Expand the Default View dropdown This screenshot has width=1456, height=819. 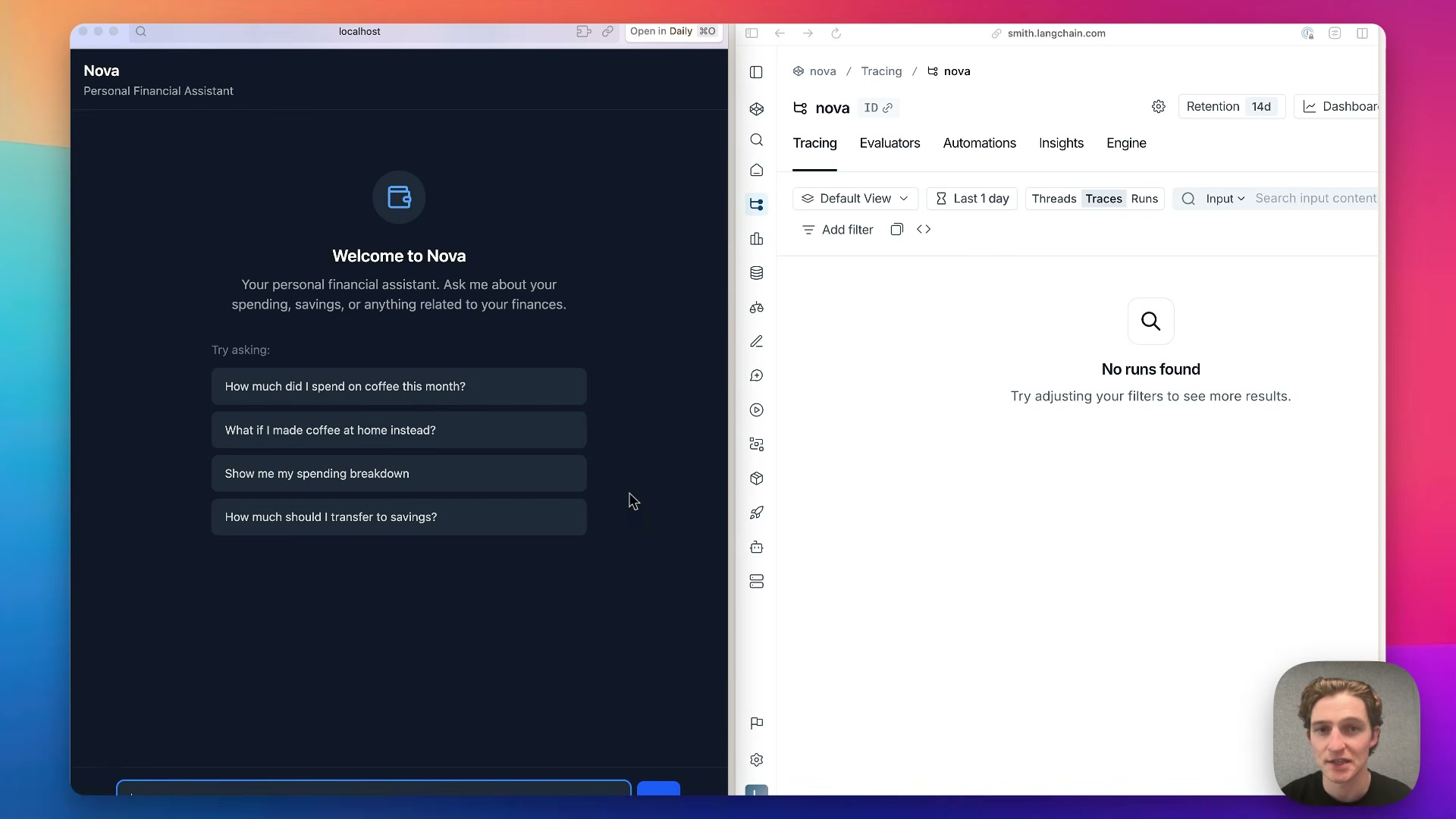pyautogui.click(x=855, y=199)
